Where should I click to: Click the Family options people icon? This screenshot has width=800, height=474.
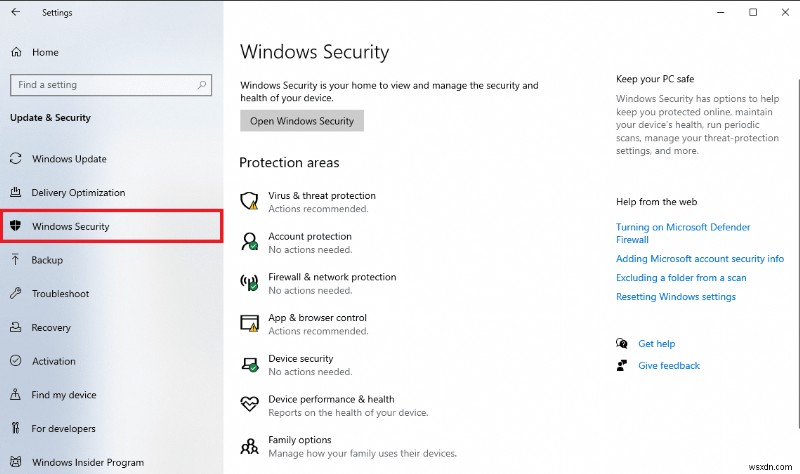pyautogui.click(x=250, y=445)
